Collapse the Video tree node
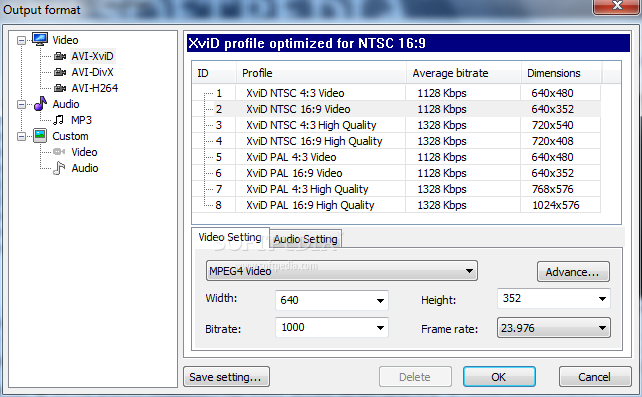 point(21,40)
